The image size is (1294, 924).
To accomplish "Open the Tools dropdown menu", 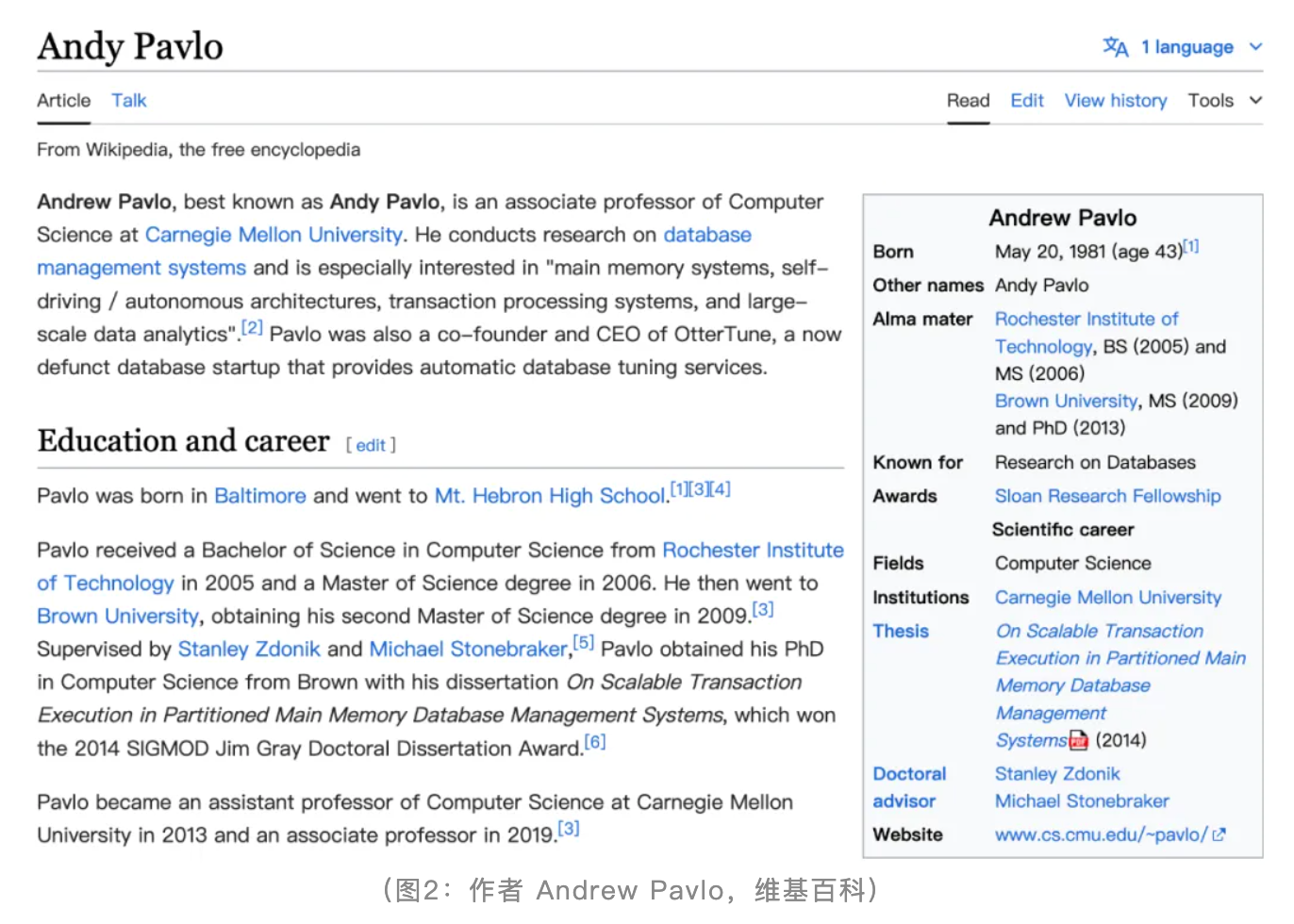I will [x=1211, y=101].
